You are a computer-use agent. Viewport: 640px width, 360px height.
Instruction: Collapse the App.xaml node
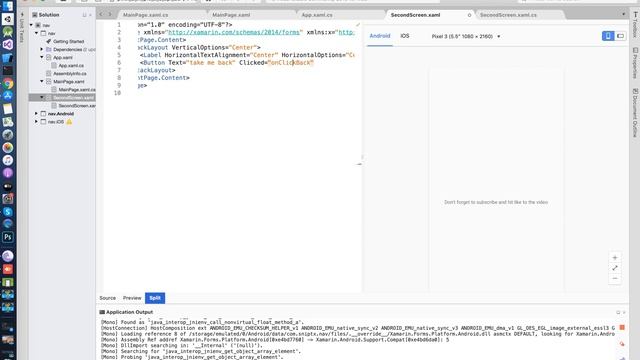[42, 57]
